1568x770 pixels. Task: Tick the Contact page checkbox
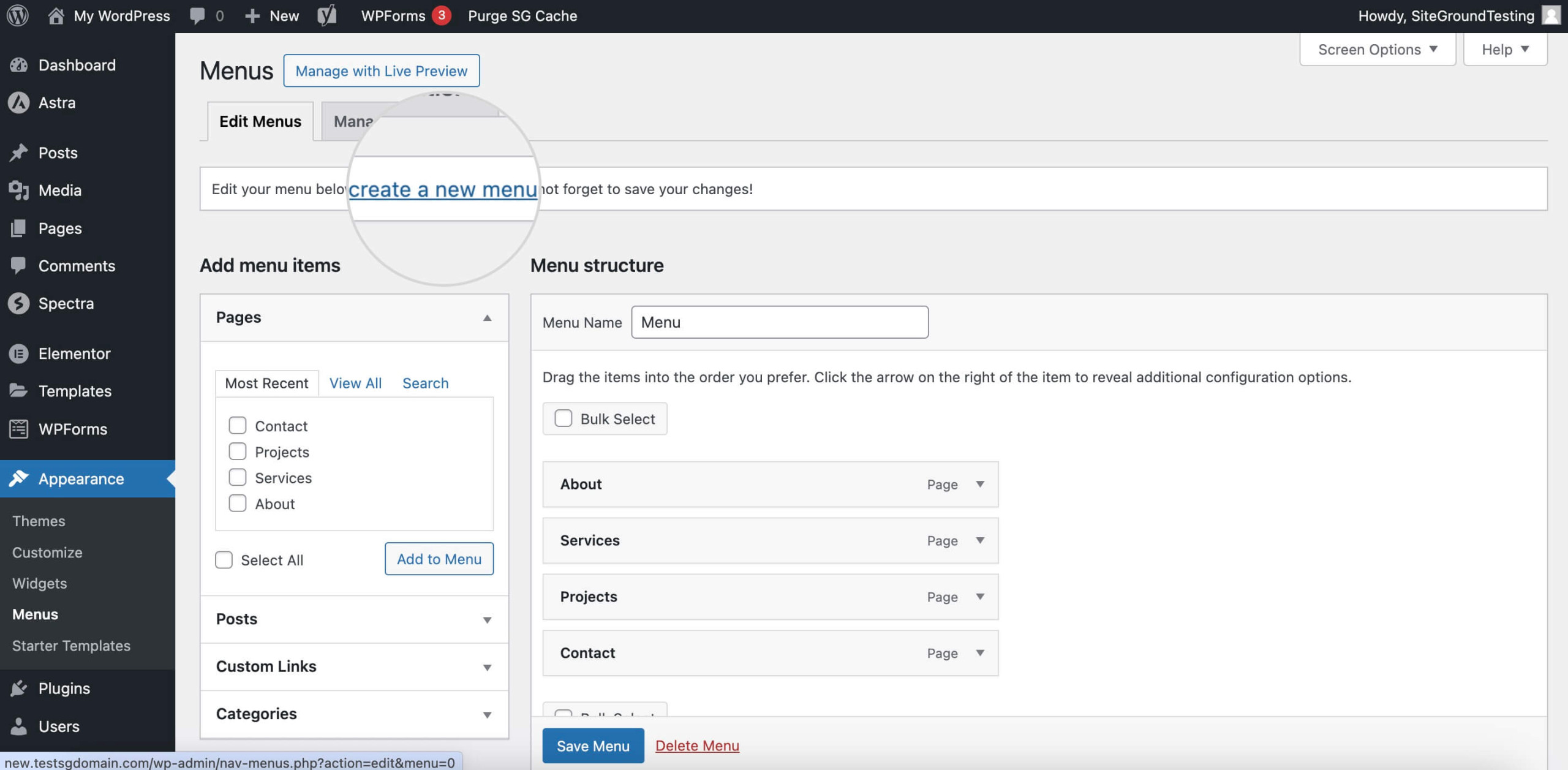click(238, 426)
